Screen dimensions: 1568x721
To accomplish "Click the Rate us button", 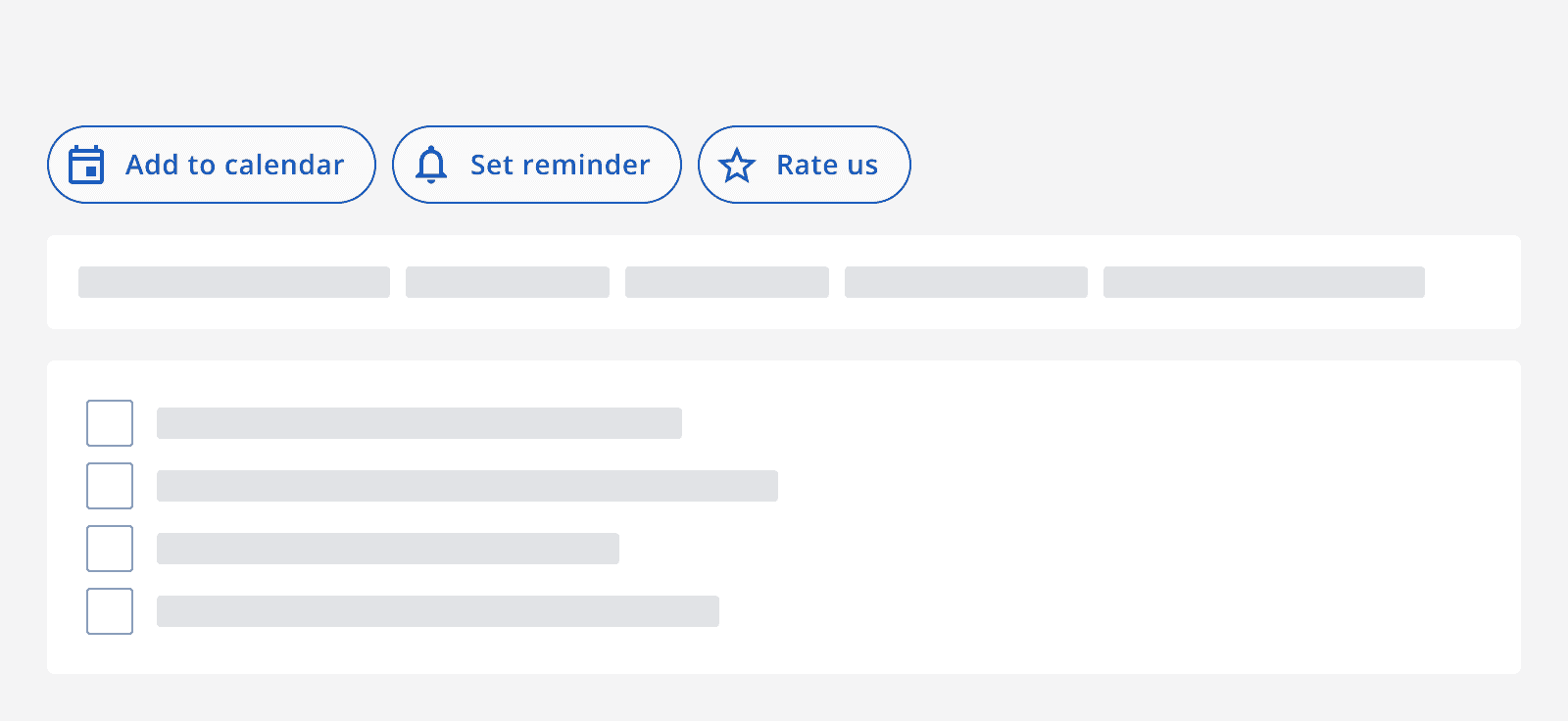I will pyautogui.click(x=804, y=165).
